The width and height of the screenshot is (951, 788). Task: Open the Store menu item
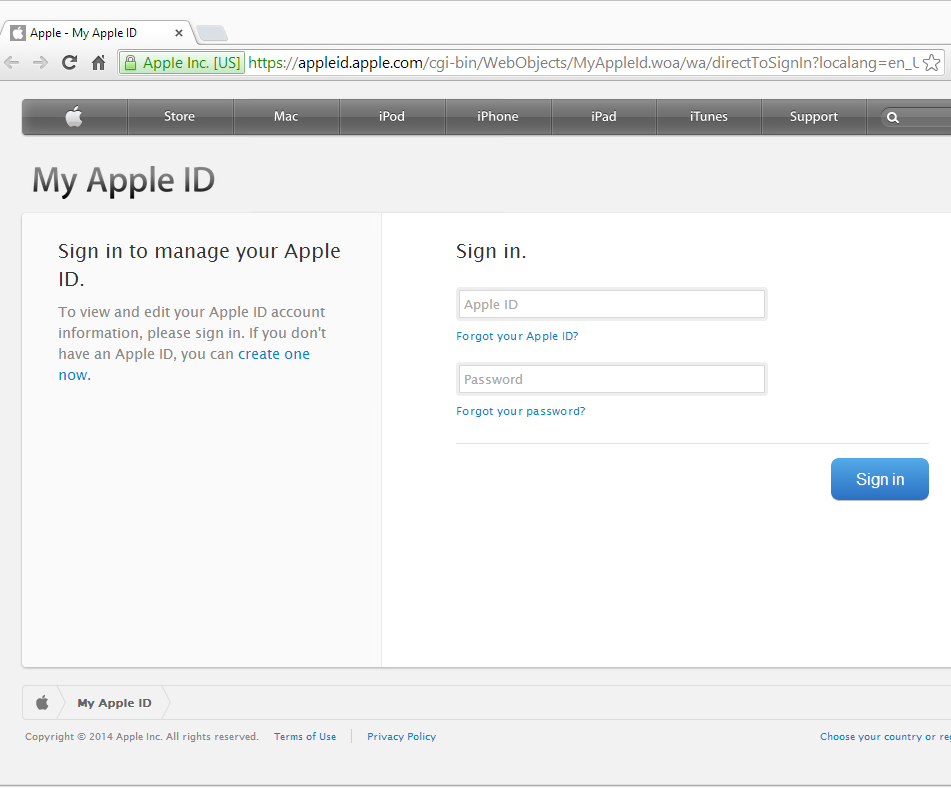(x=180, y=116)
